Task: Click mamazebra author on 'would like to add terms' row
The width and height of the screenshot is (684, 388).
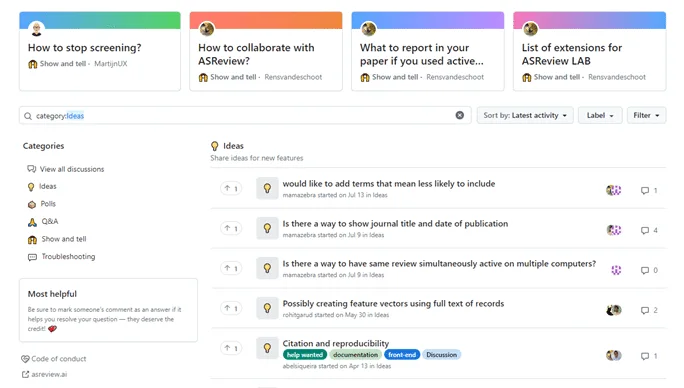Action: [x=299, y=195]
